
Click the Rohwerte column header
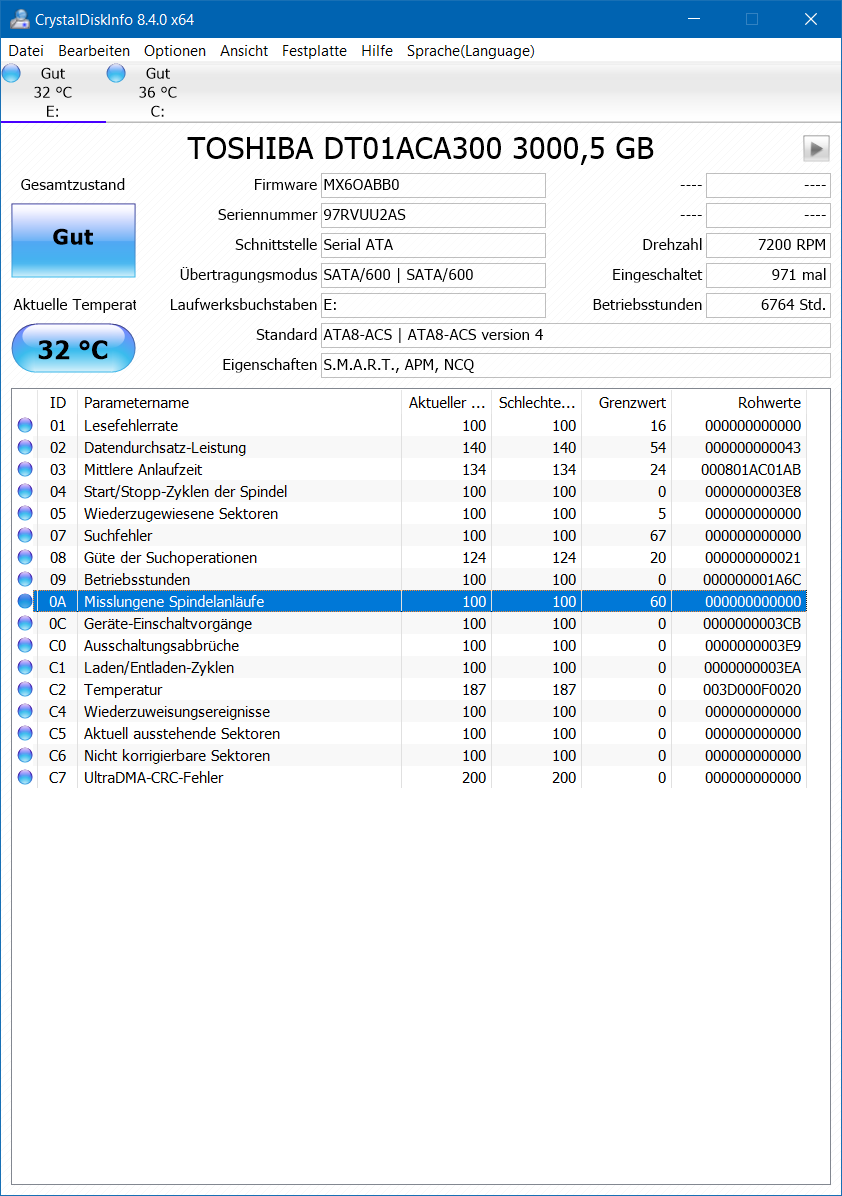(738, 403)
